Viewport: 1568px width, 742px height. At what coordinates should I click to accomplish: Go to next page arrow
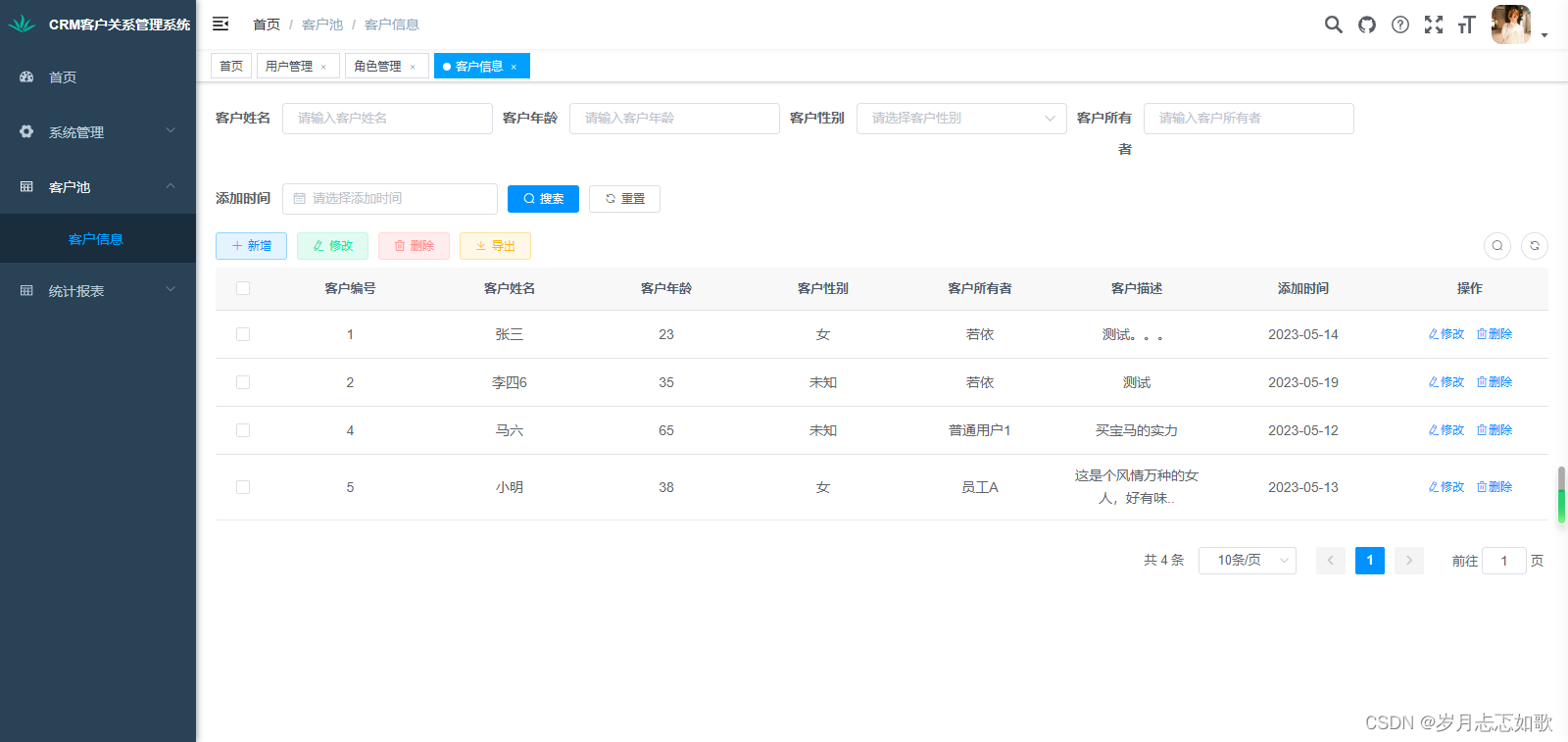(x=1409, y=560)
